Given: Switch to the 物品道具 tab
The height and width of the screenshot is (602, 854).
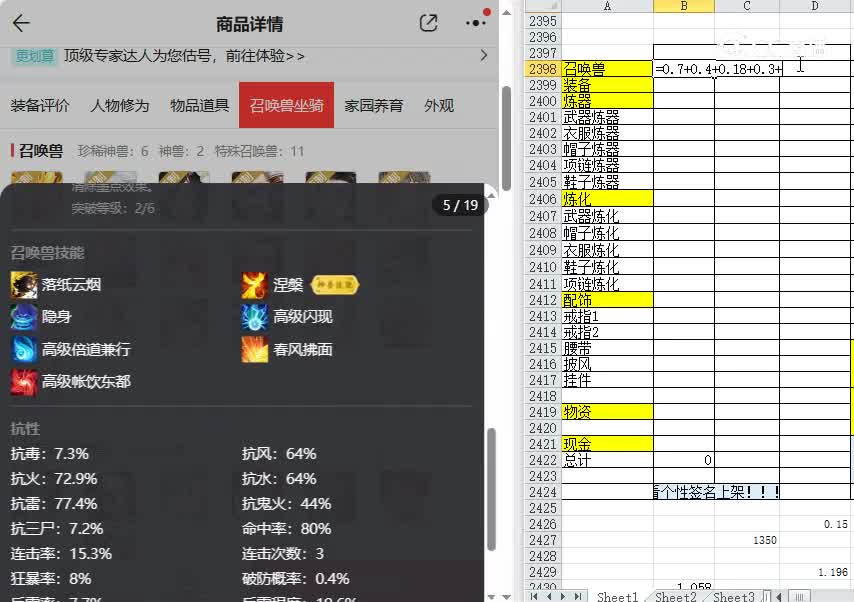Looking at the screenshot, I should (x=199, y=105).
